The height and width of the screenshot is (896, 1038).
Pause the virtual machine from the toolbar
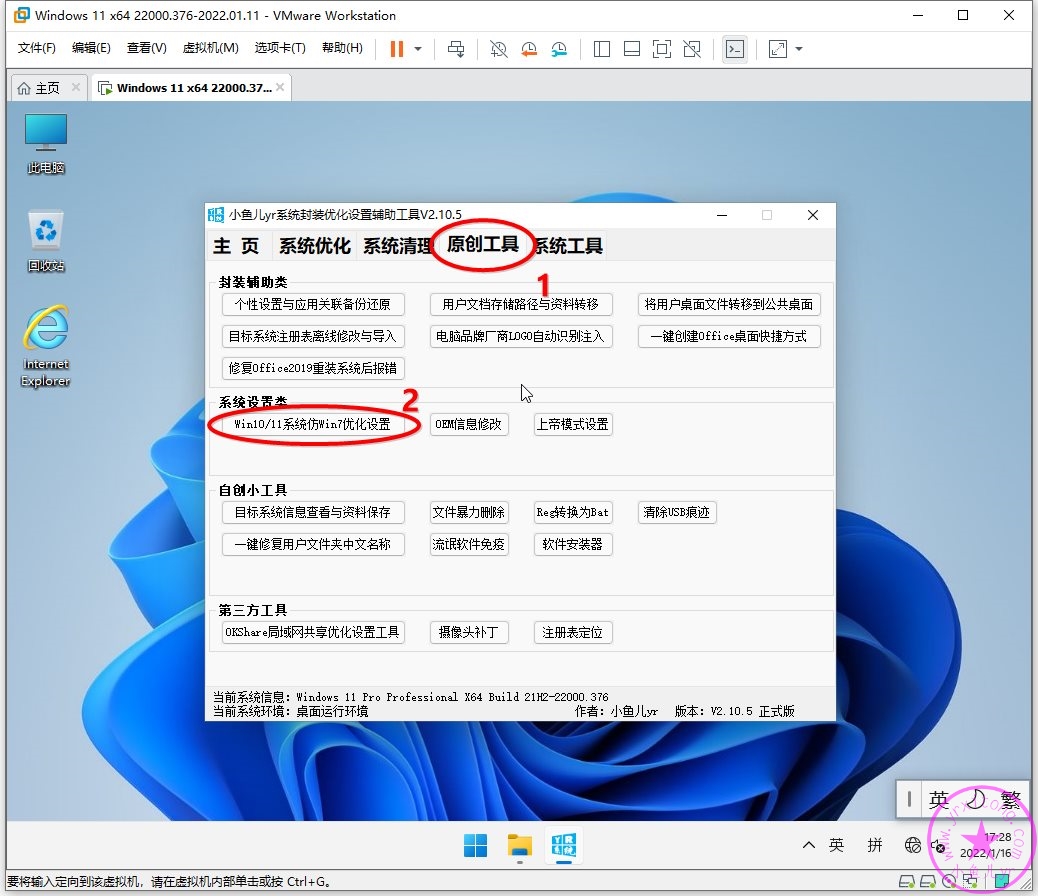[397, 49]
